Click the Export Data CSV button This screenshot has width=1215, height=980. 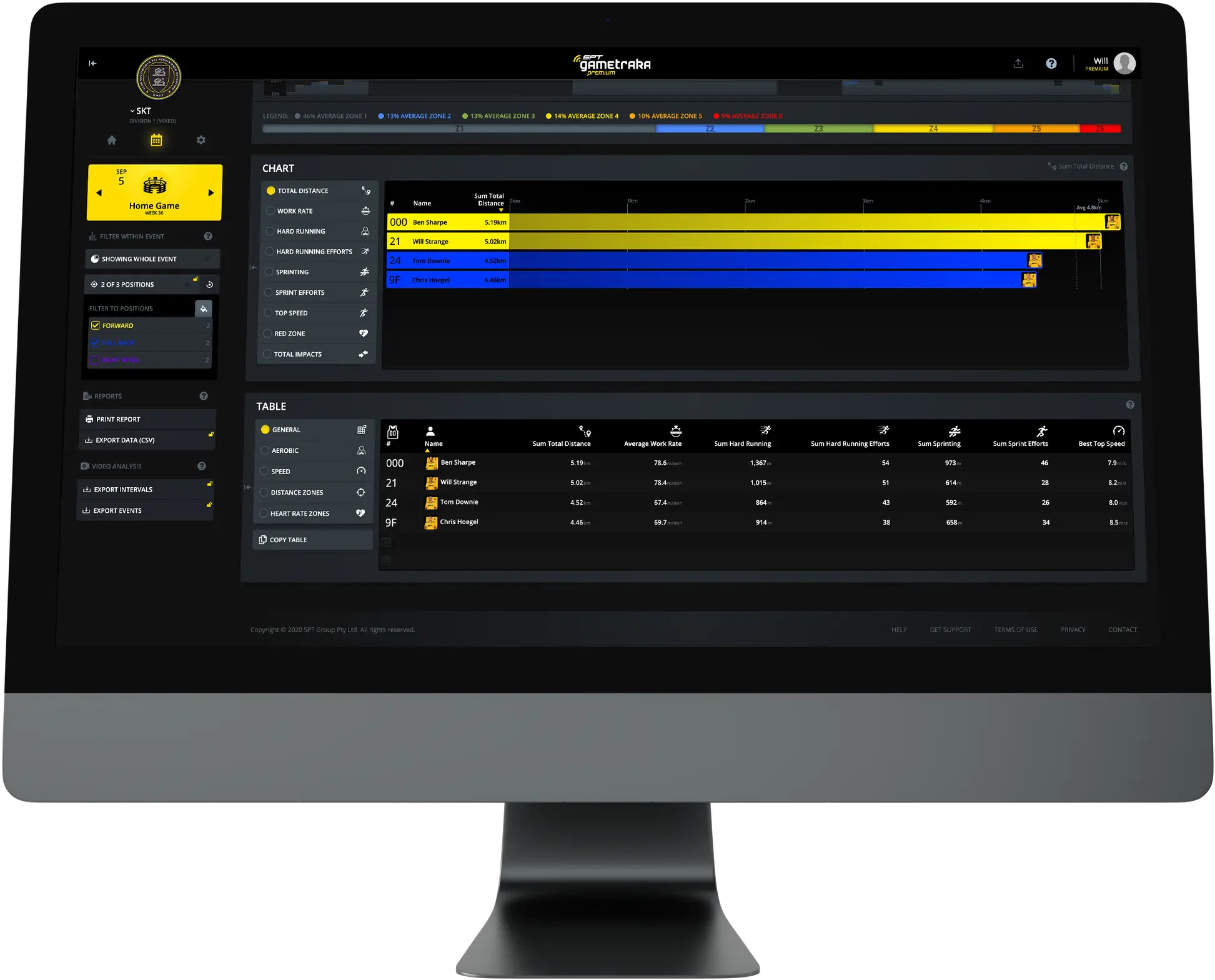tap(147, 440)
